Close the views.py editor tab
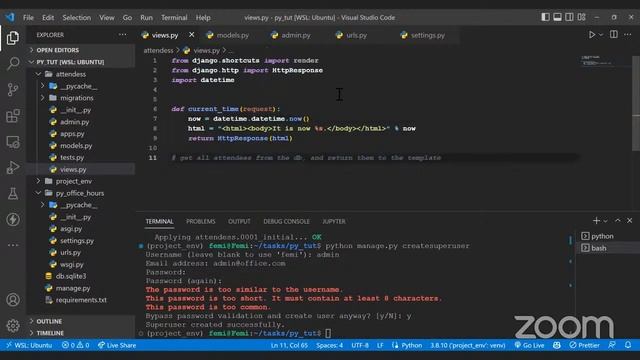Screen dimensions: 640x360 point(191,35)
